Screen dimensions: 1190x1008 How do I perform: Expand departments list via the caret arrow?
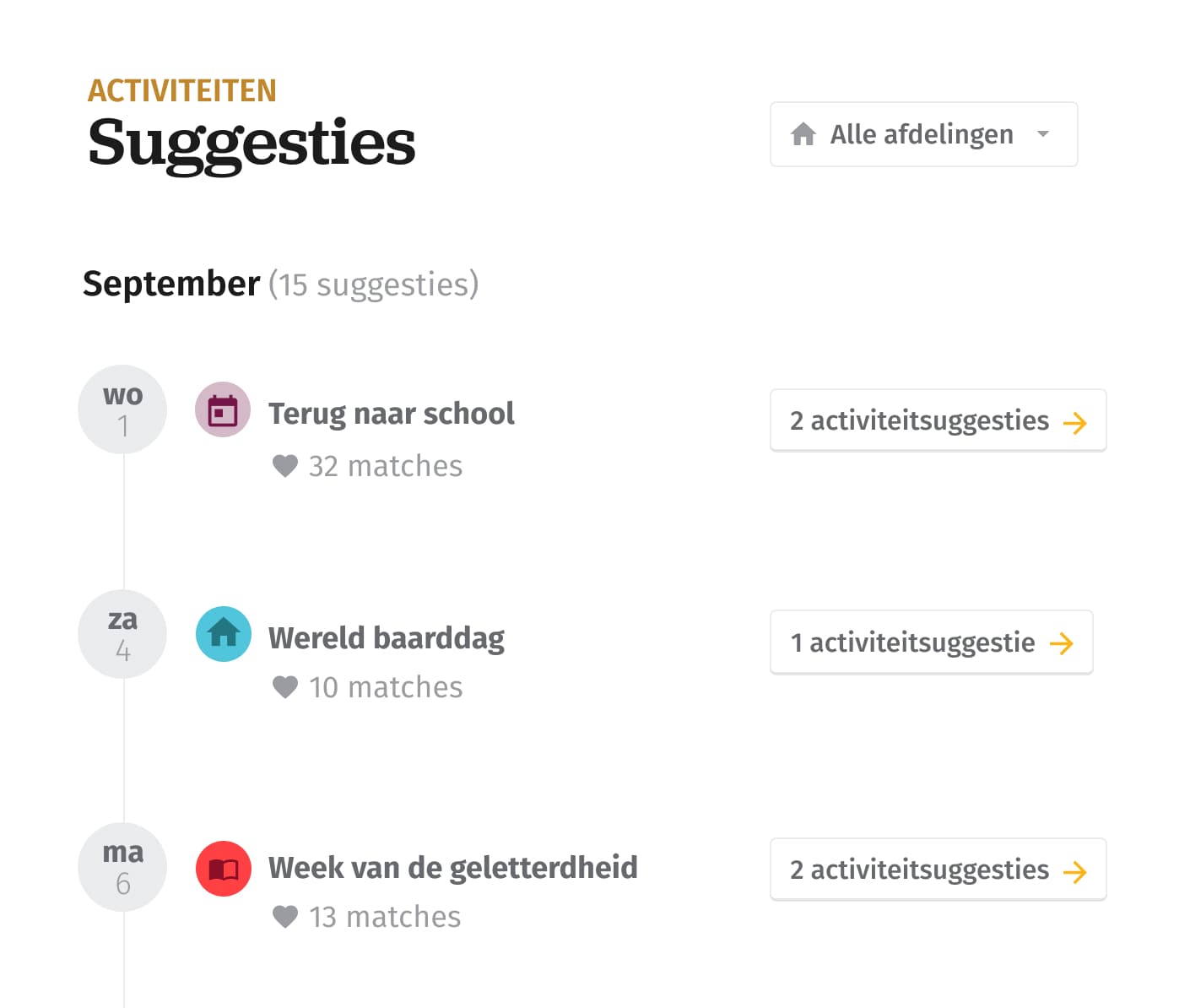1043,134
